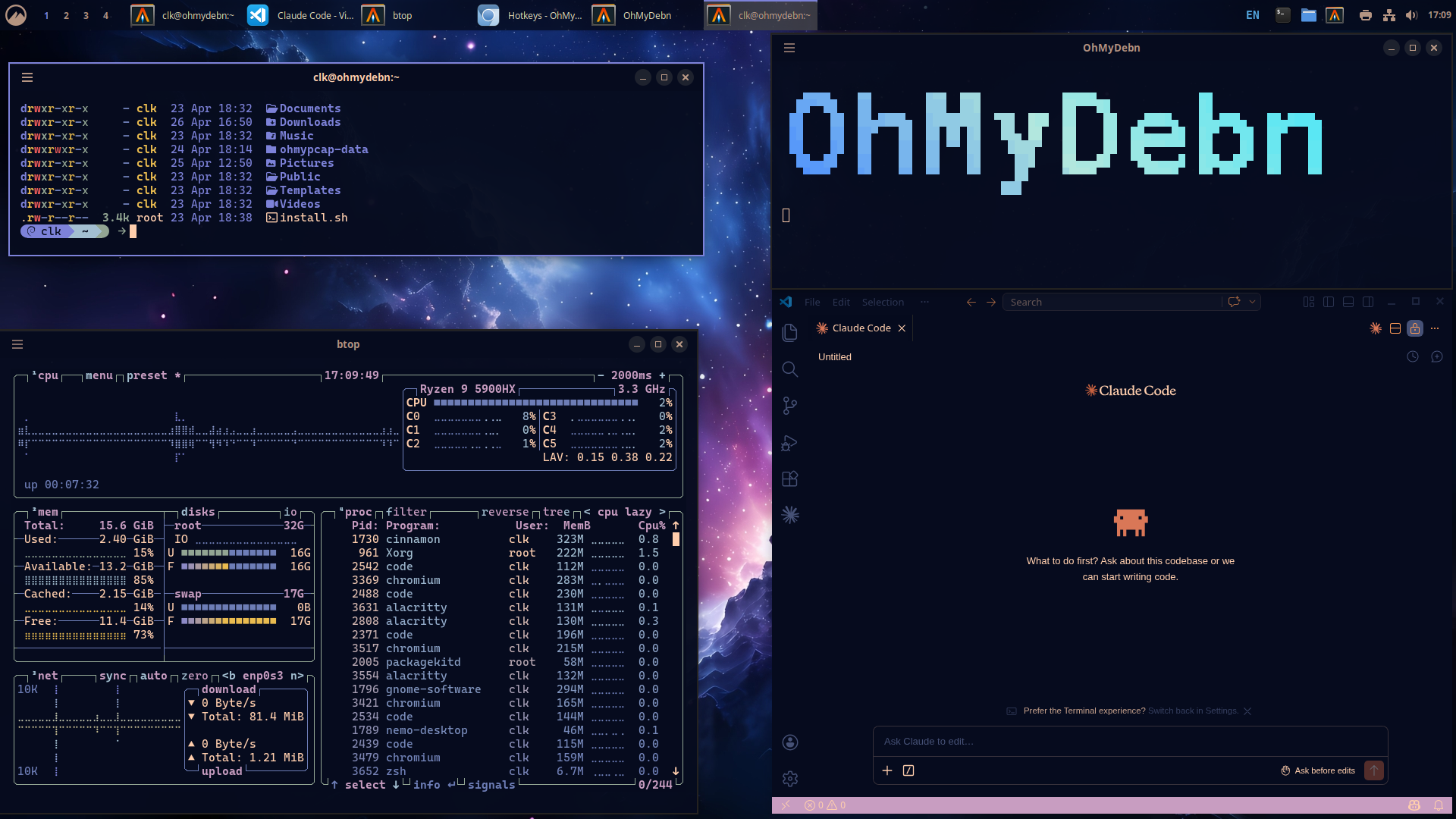Toggle the lock editor group icon
The width and height of the screenshot is (1456, 819).
tap(1415, 328)
